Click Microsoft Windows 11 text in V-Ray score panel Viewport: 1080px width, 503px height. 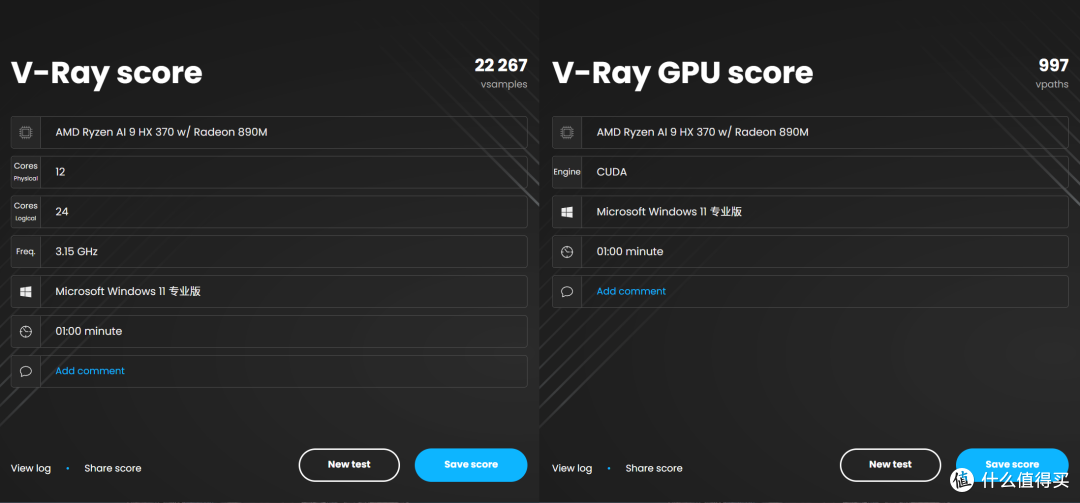coord(128,291)
